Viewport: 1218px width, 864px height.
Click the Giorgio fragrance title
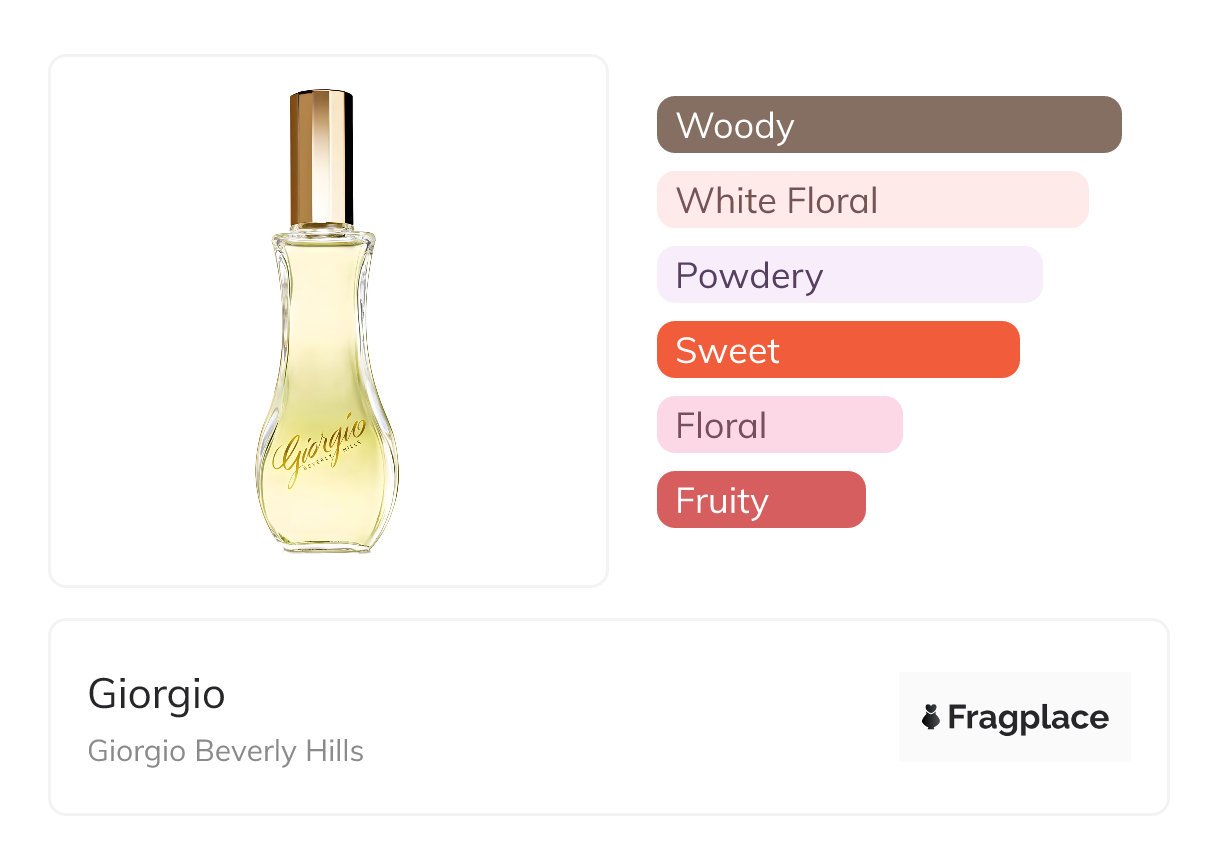click(x=157, y=693)
